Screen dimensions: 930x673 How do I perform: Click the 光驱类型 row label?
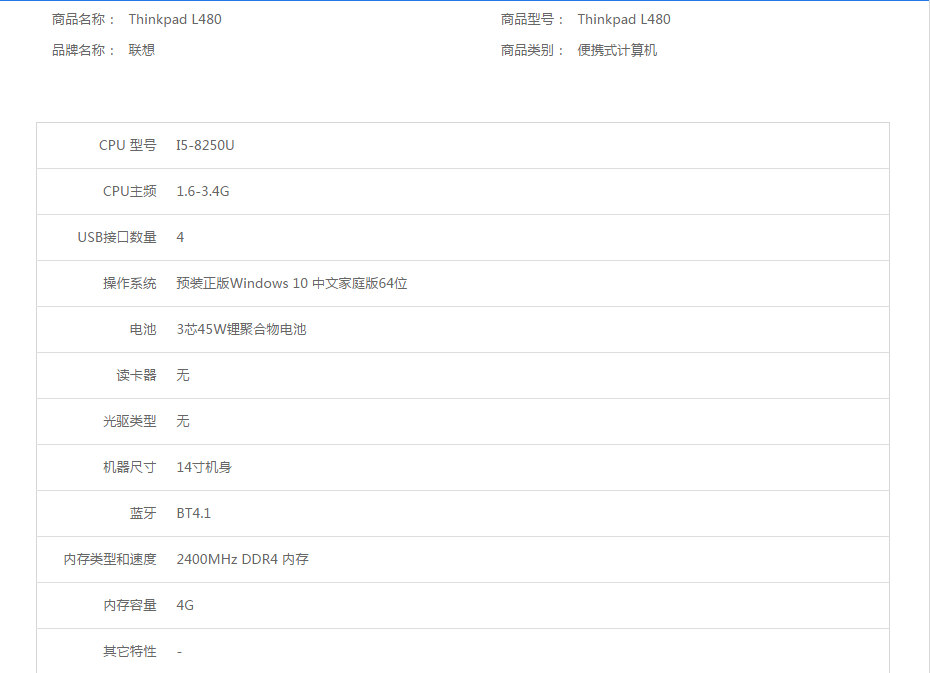[130, 422]
